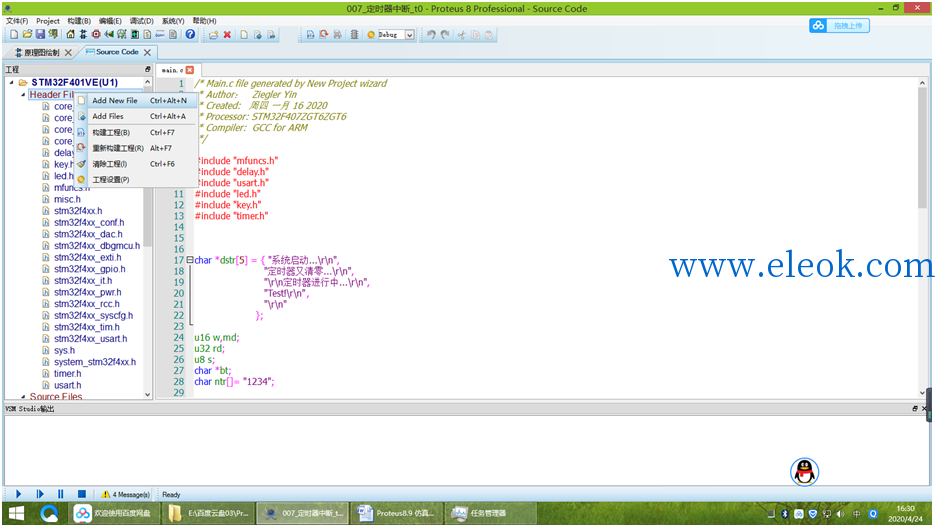The height and width of the screenshot is (527, 935).
Task: Open the 调试(D) menu
Action: click(141, 21)
